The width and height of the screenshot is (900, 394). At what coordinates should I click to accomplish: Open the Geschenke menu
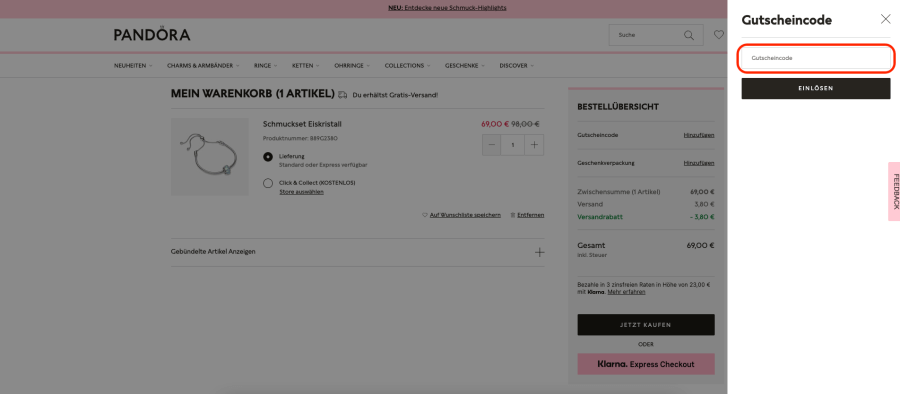[x=464, y=65]
